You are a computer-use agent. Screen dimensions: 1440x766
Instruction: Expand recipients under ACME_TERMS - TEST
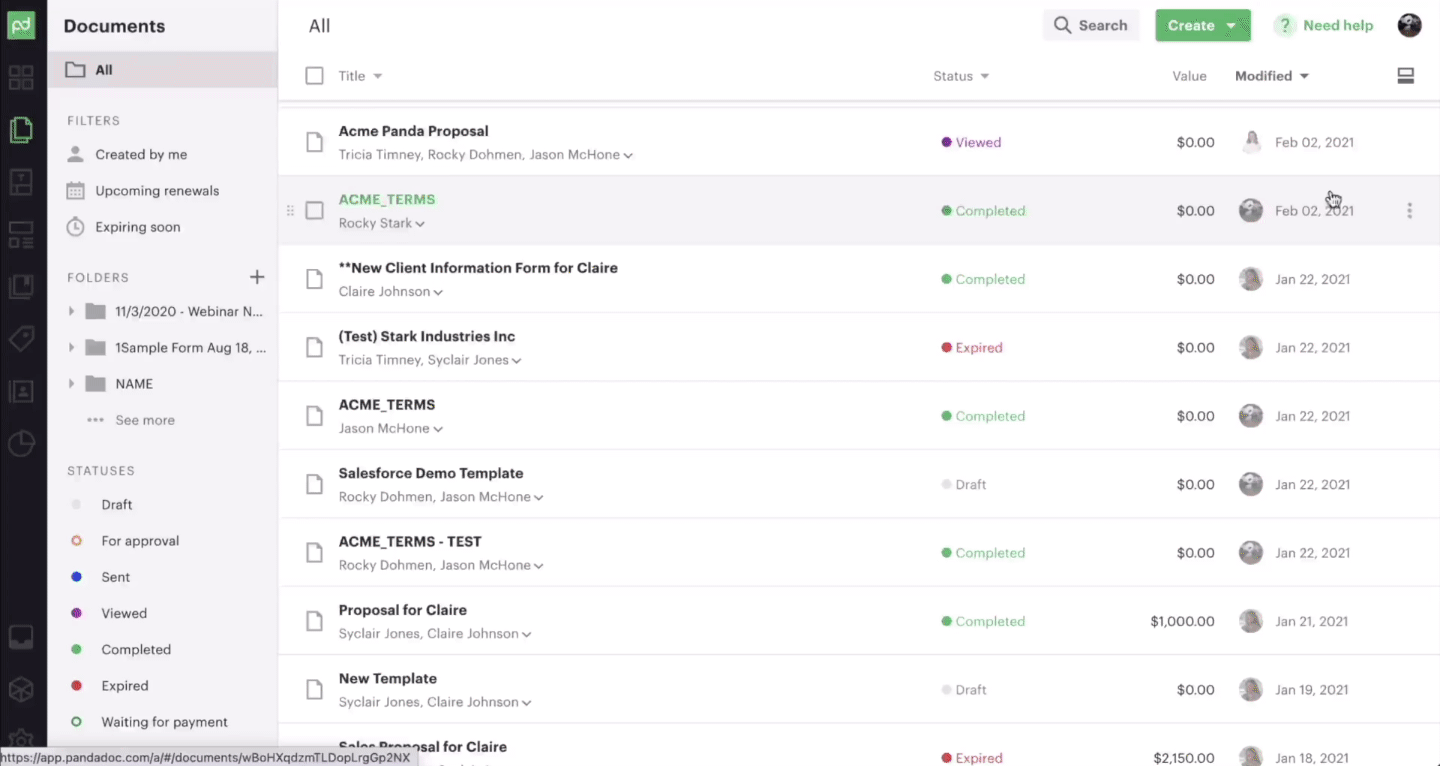coord(539,566)
